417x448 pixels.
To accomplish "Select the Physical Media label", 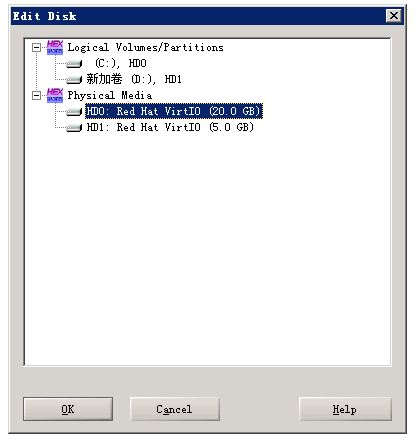I will (x=110, y=96).
